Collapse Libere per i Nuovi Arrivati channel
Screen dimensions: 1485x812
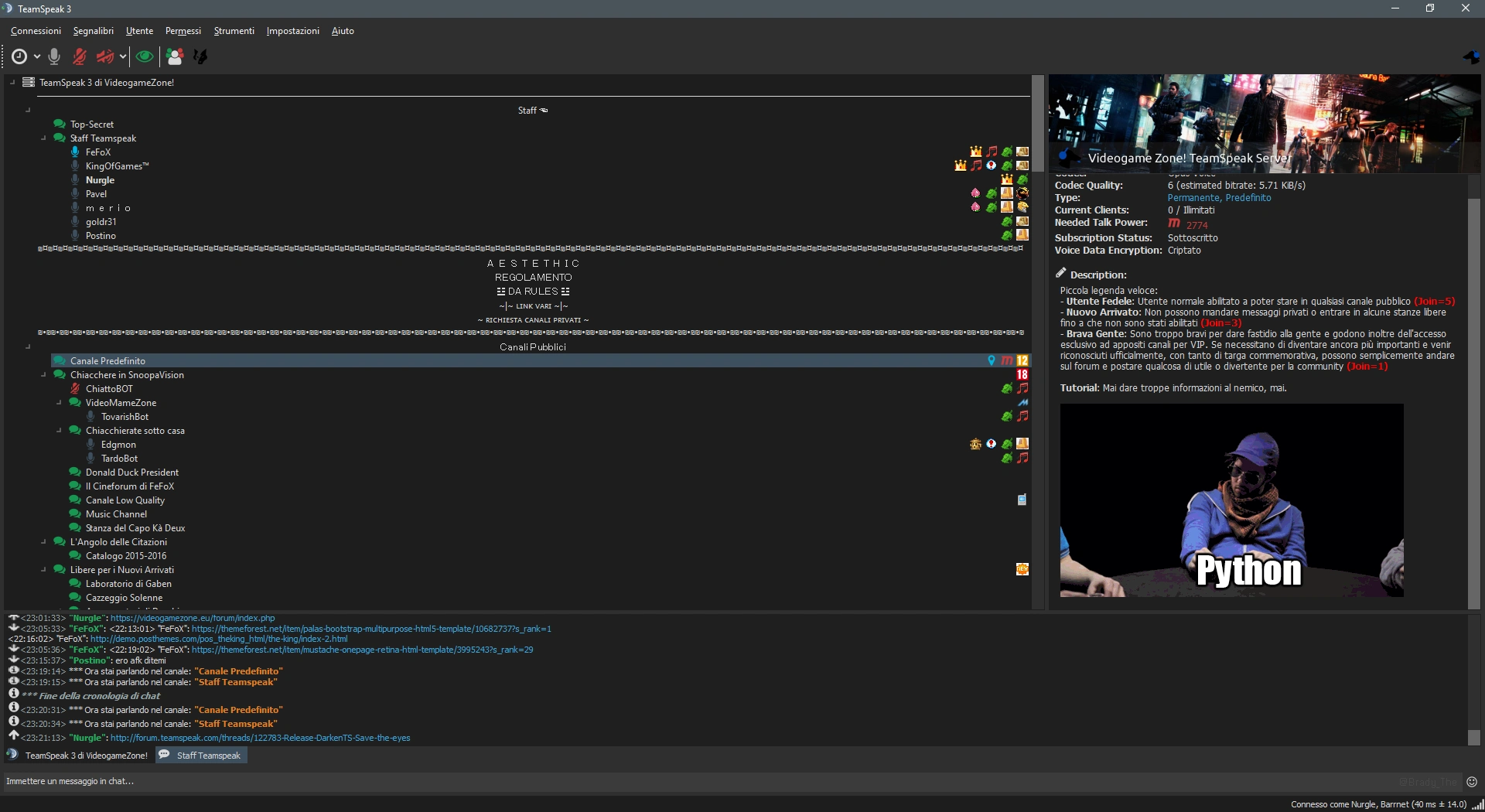[x=43, y=569]
